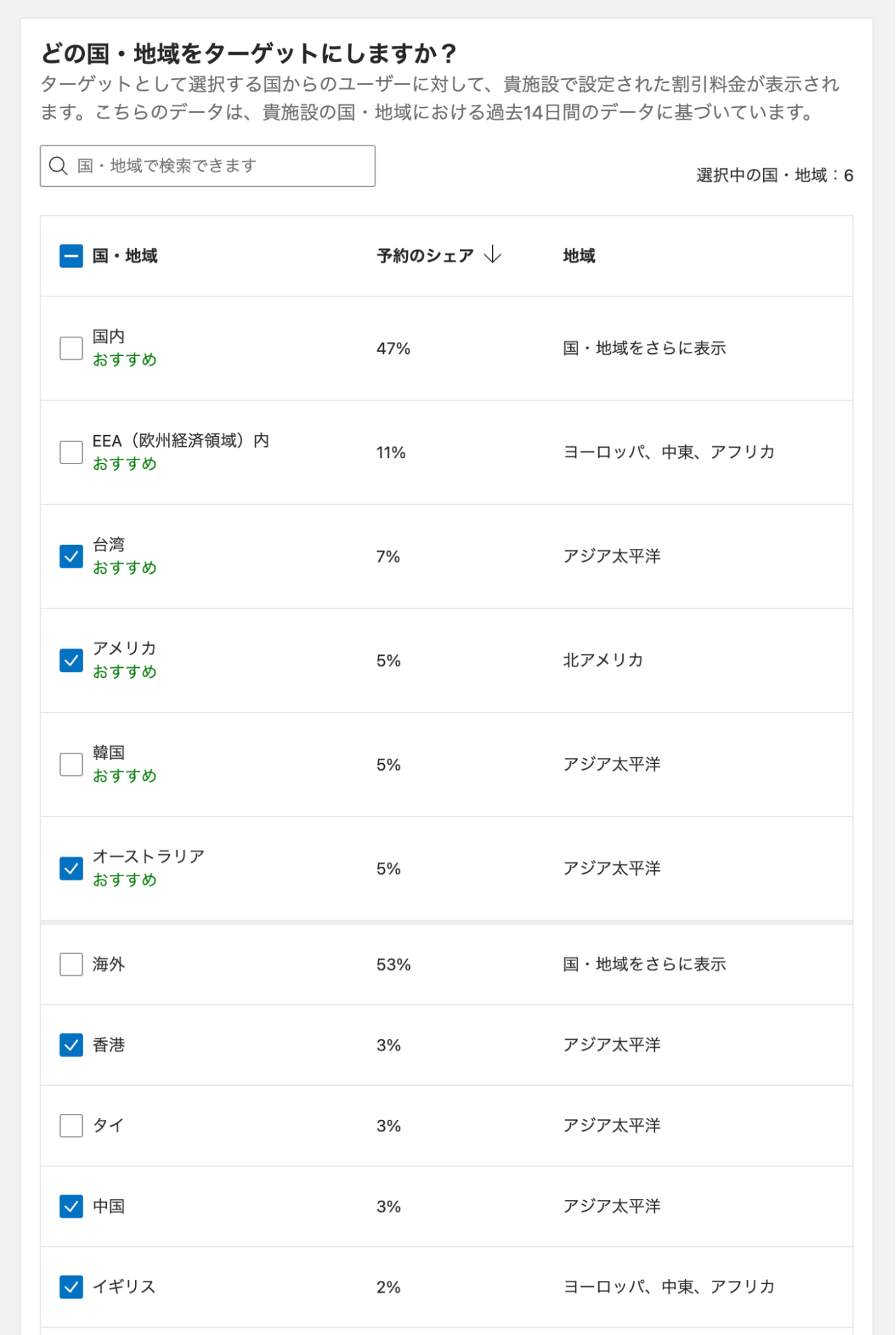Click the sort arrow beside 予約のシェア
The width and height of the screenshot is (896, 1335).
(x=492, y=254)
